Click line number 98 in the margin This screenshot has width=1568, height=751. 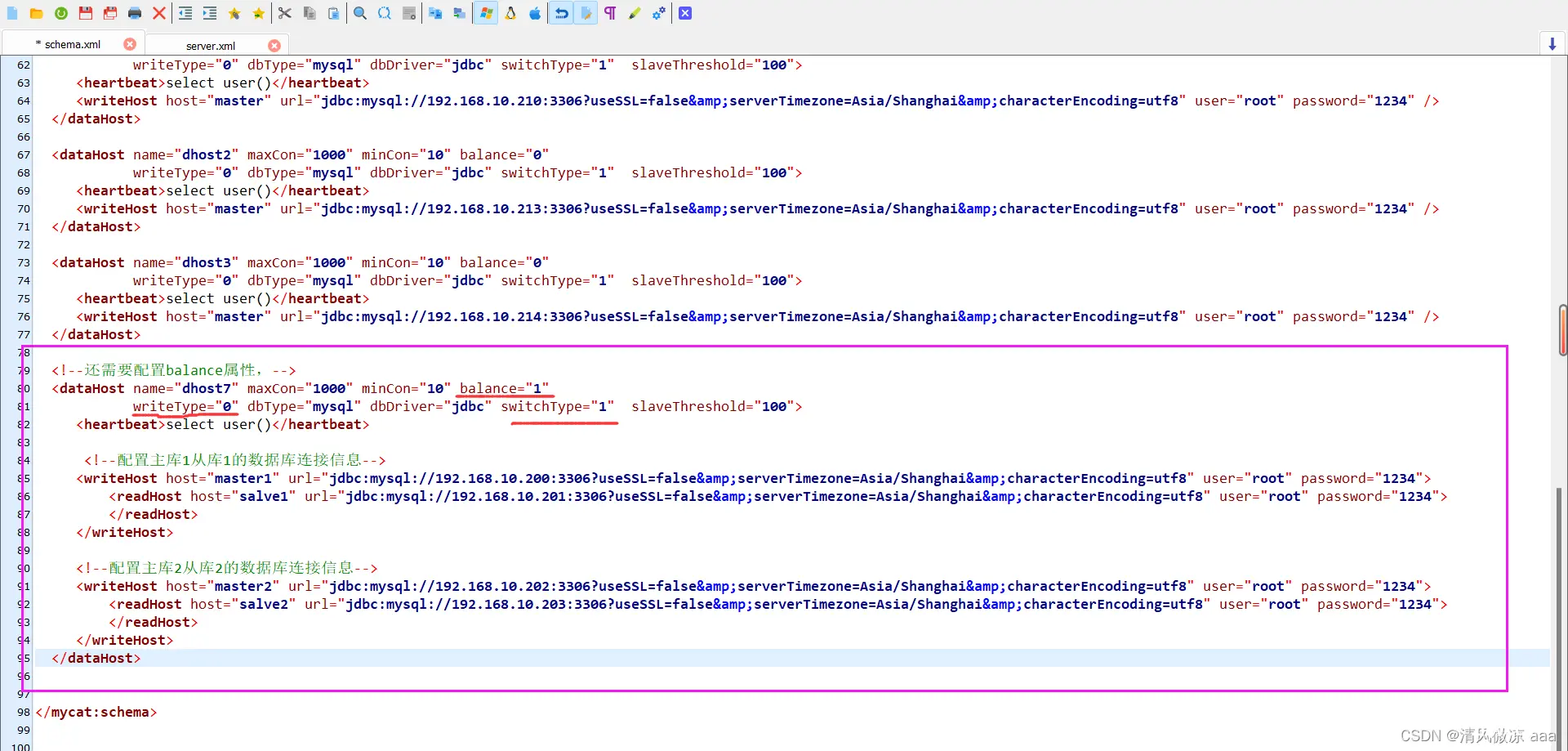[x=24, y=712]
